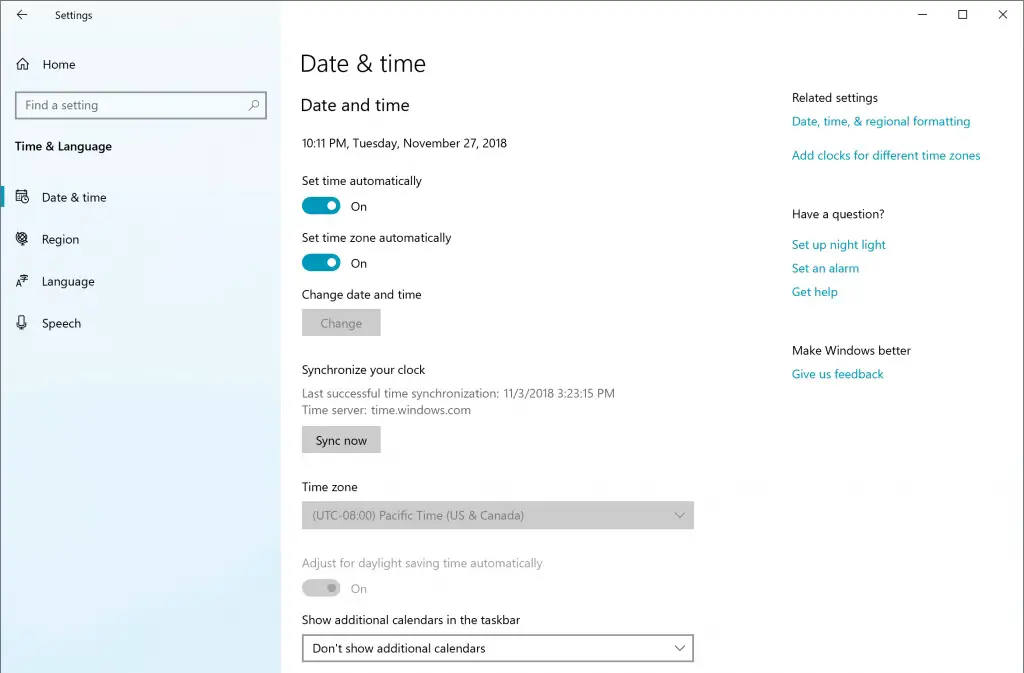Click the current date and time text
Image resolution: width=1024 pixels, height=673 pixels.
404,143
